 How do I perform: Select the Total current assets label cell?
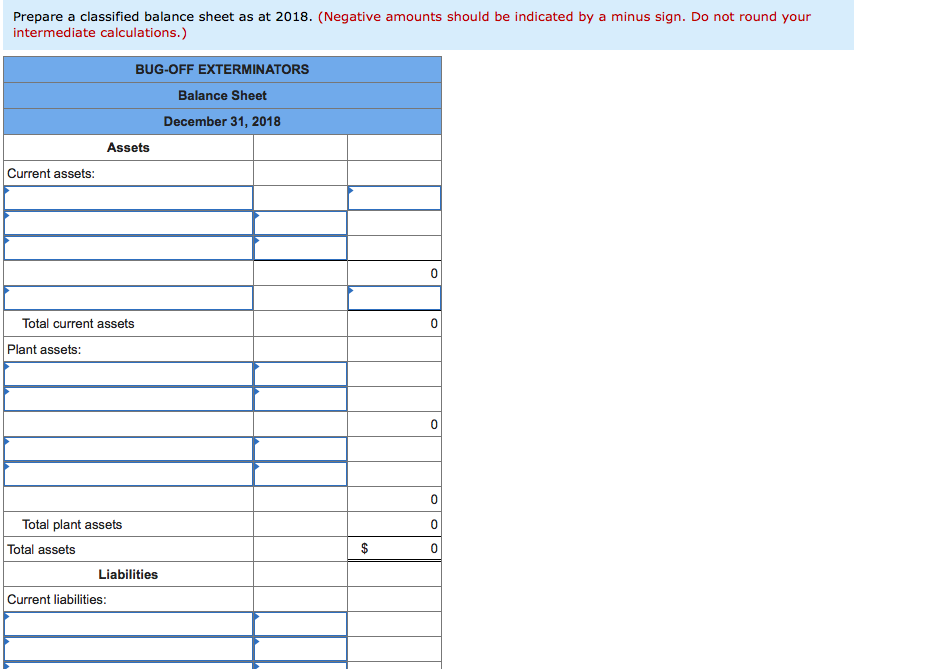(128, 323)
